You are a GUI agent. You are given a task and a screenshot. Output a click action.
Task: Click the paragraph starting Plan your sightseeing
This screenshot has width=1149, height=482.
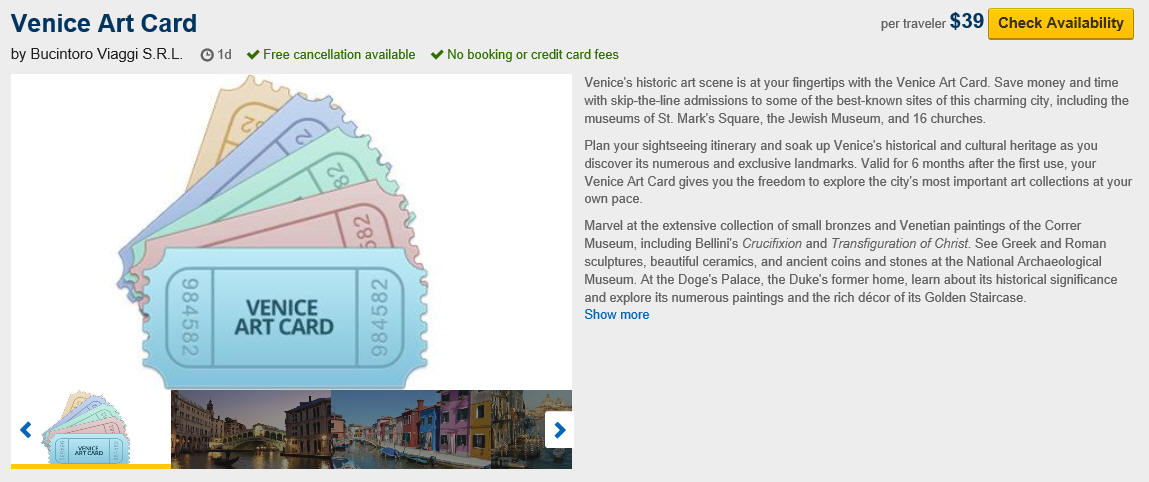tap(858, 172)
